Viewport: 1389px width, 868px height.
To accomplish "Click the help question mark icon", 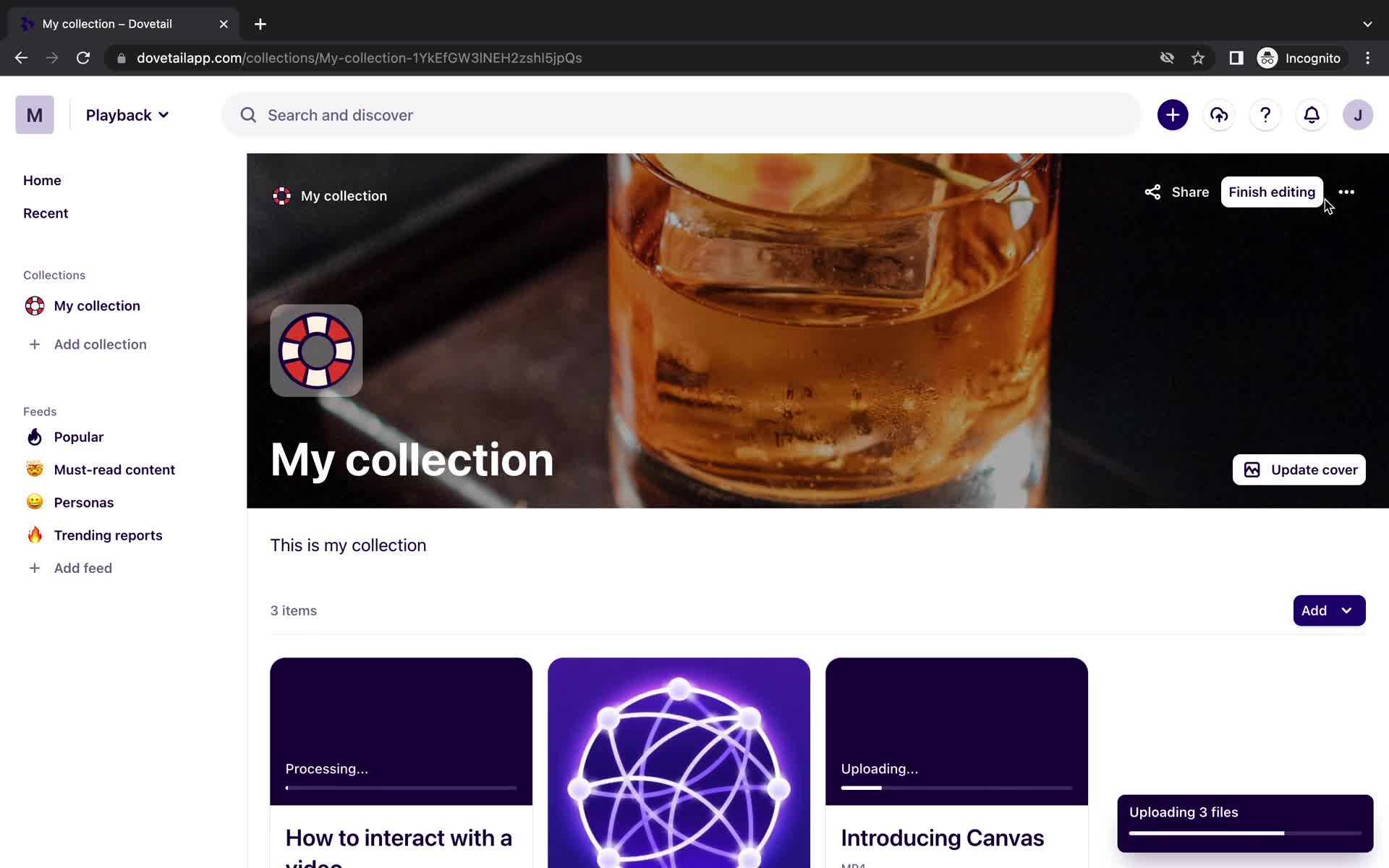I will [1265, 115].
